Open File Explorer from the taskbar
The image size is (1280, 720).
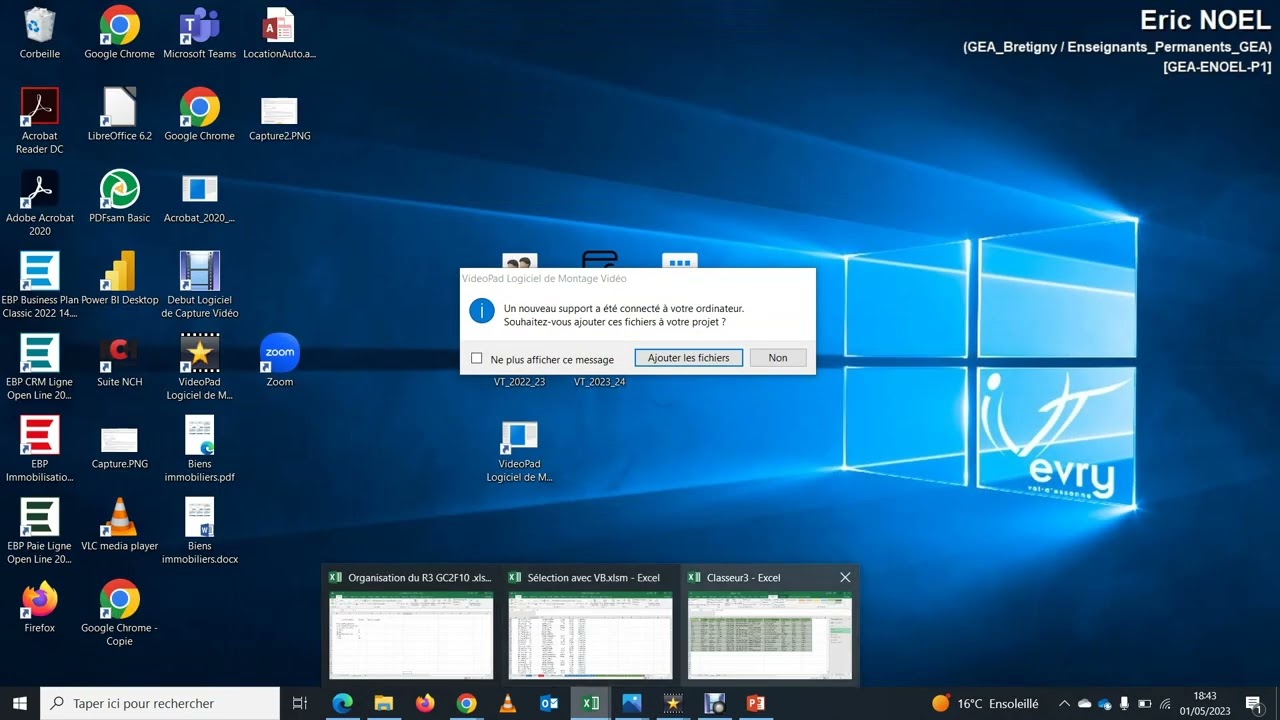pos(384,703)
